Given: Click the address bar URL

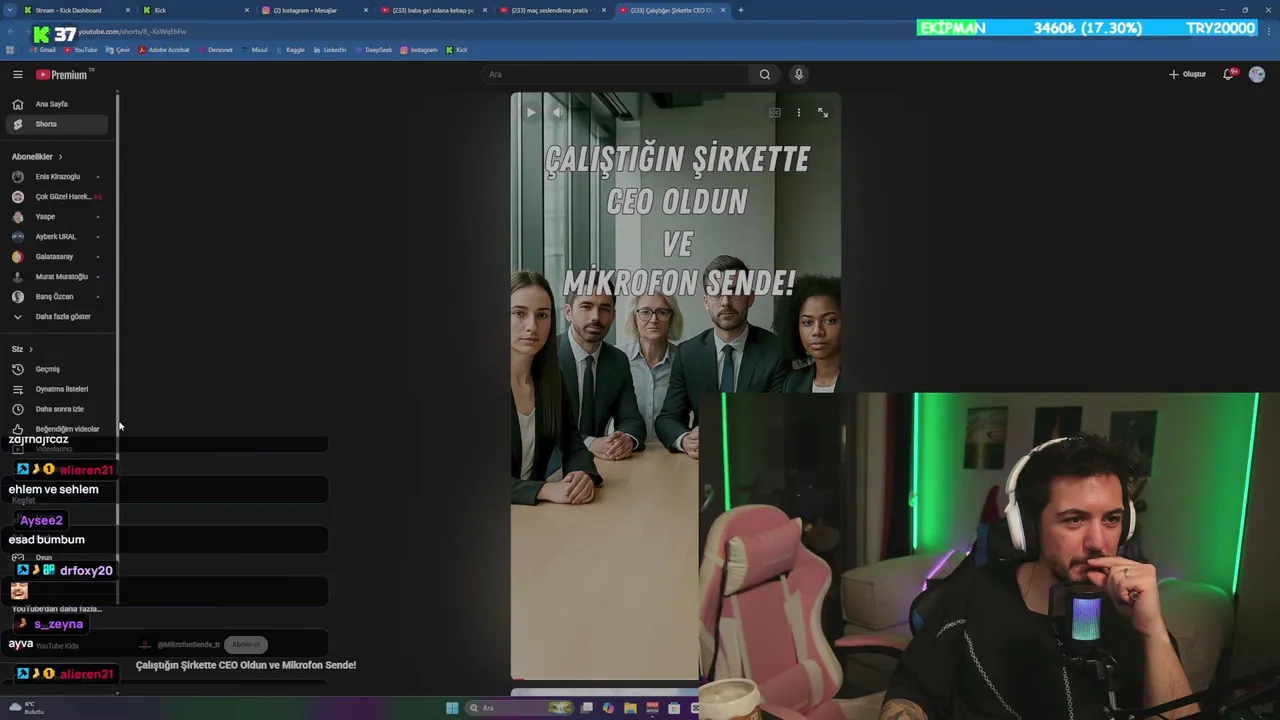Looking at the screenshot, I should (x=132, y=32).
